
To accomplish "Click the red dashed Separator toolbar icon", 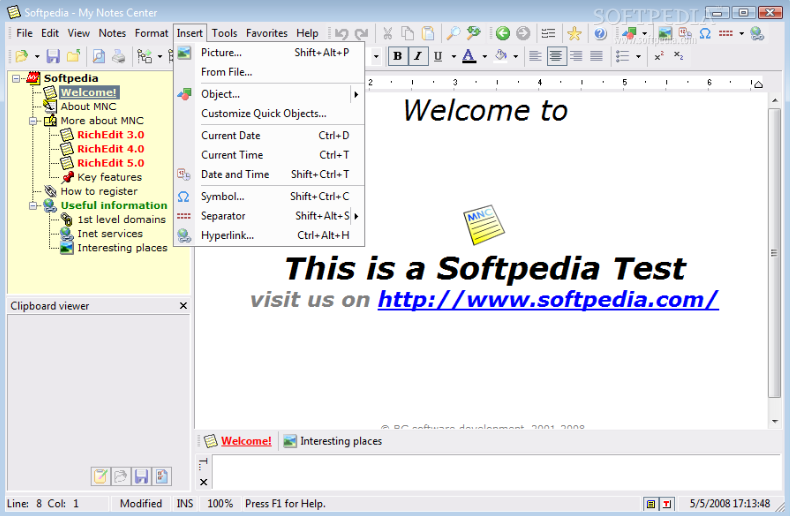I will [x=726, y=34].
